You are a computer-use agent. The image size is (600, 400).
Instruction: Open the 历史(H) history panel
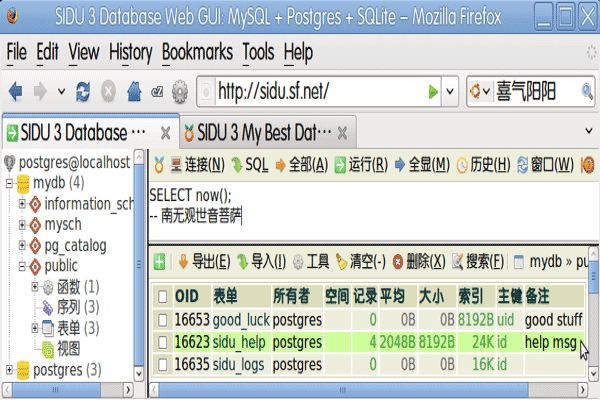484,164
